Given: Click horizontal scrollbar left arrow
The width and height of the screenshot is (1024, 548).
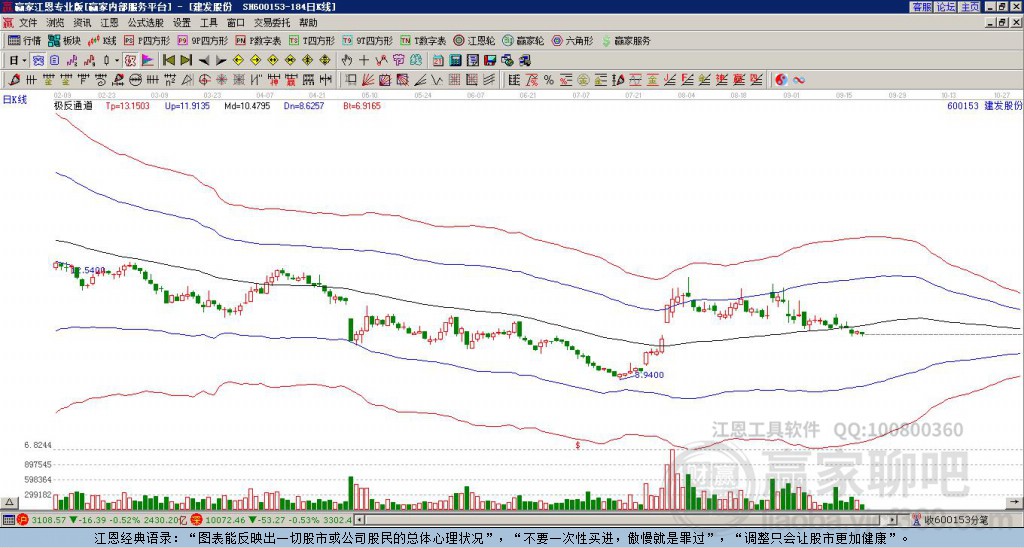Looking at the screenshot, I should [359, 520].
